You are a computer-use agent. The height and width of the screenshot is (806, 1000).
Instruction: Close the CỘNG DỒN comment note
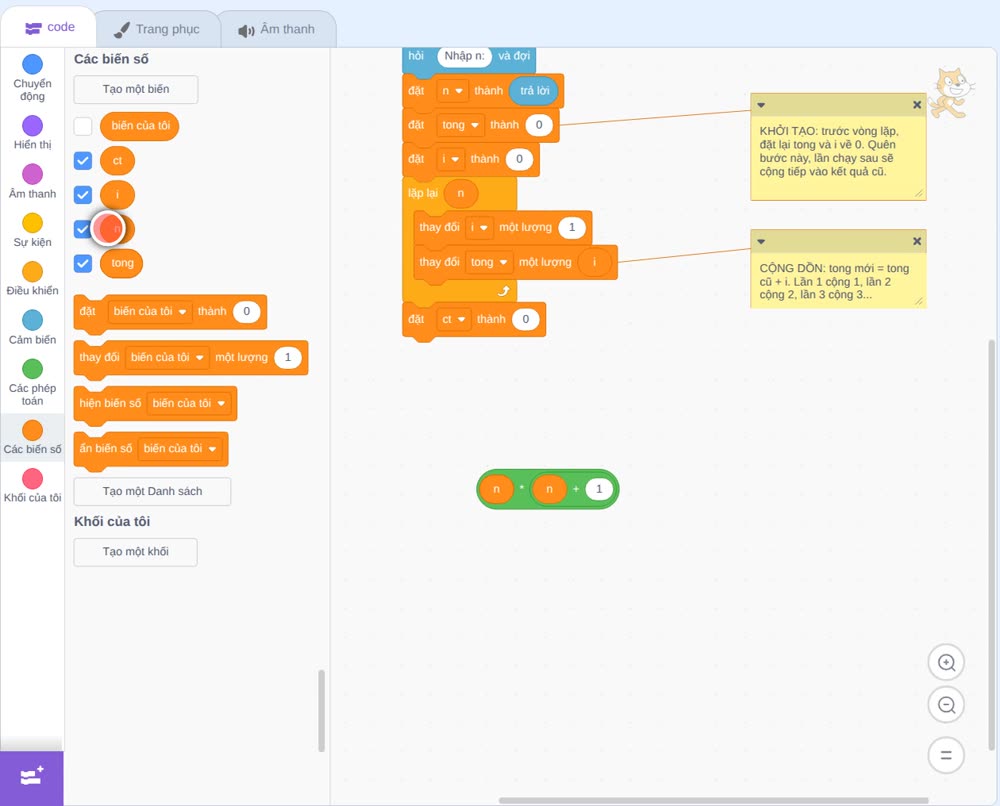pyautogui.click(x=917, y=241)
